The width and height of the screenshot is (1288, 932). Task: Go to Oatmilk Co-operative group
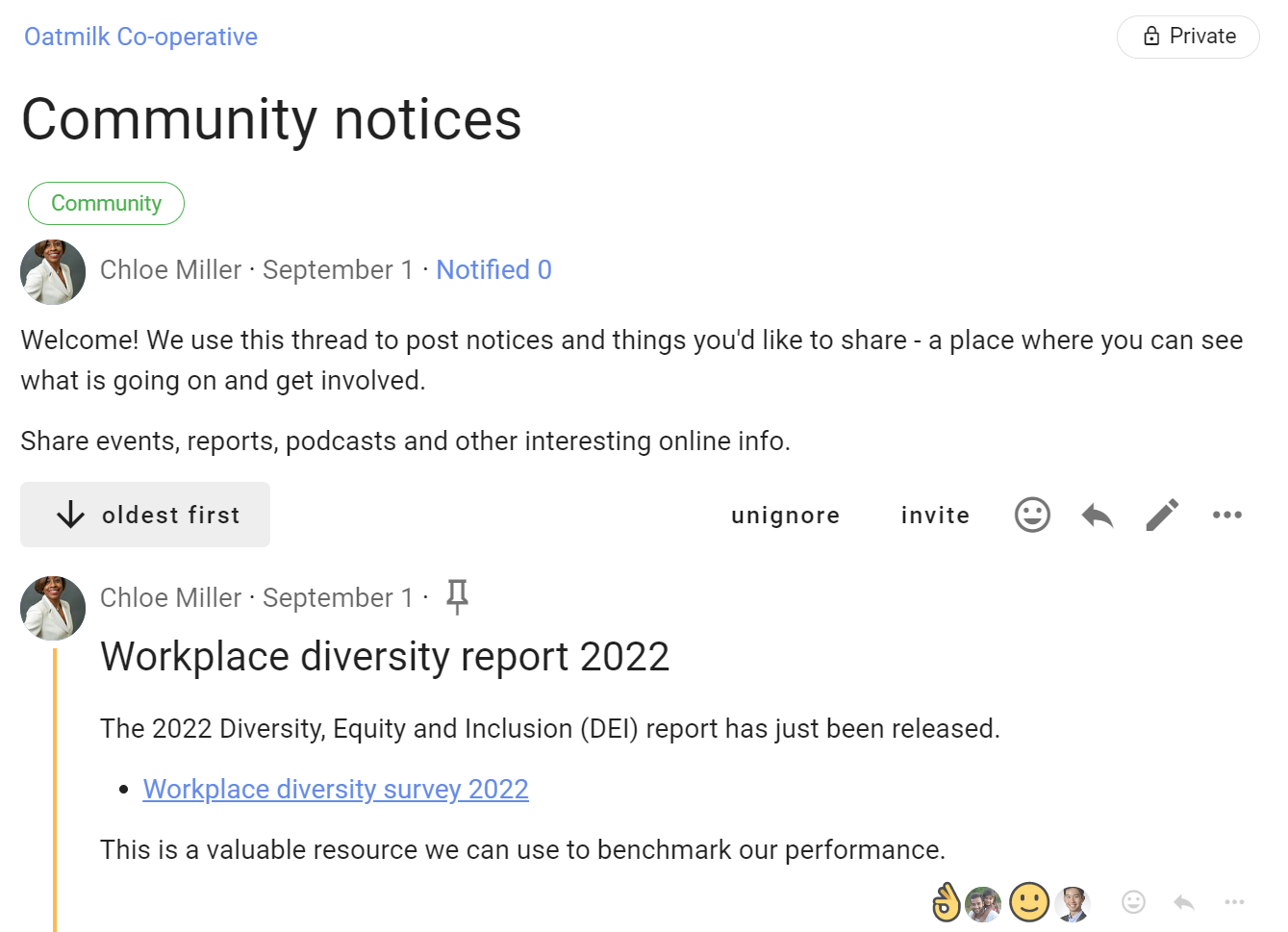click(140, 37)
